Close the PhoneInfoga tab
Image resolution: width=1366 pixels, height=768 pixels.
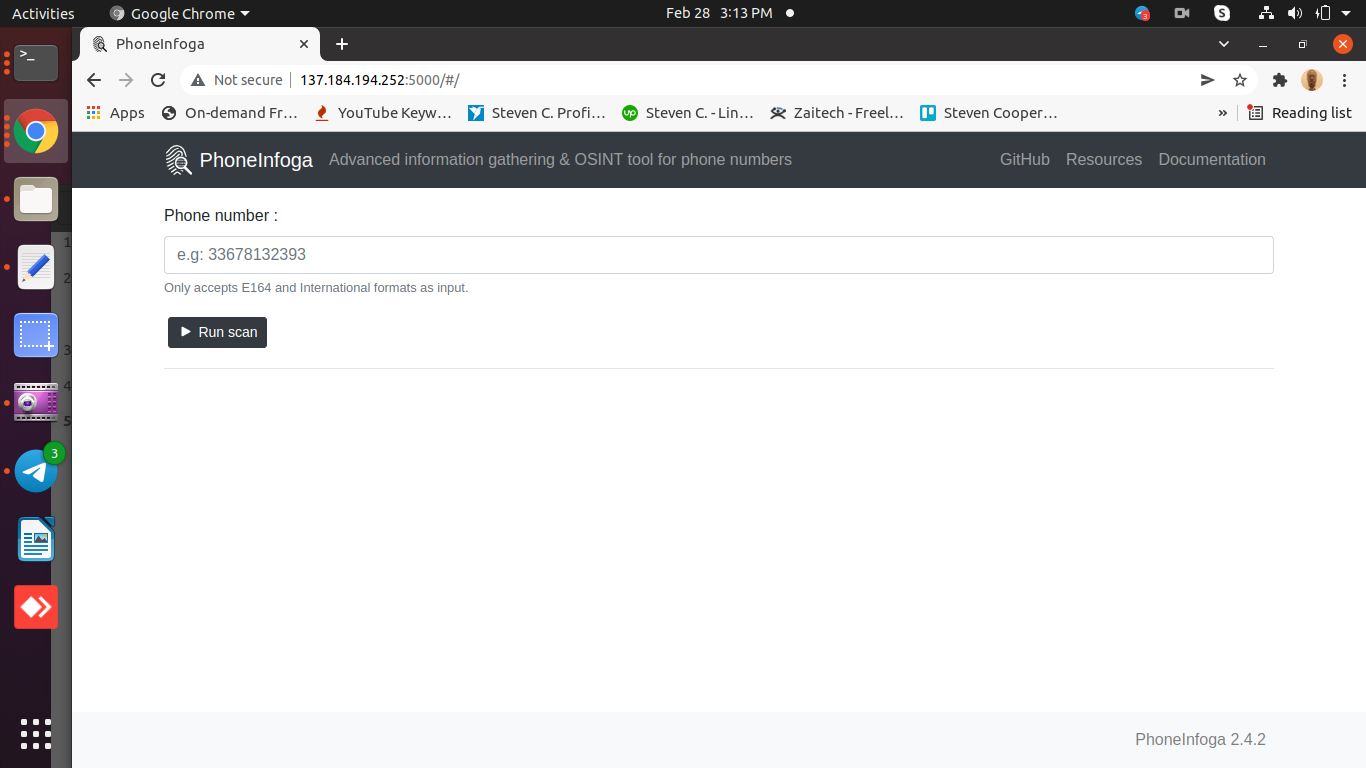click(x=304, y=44)
